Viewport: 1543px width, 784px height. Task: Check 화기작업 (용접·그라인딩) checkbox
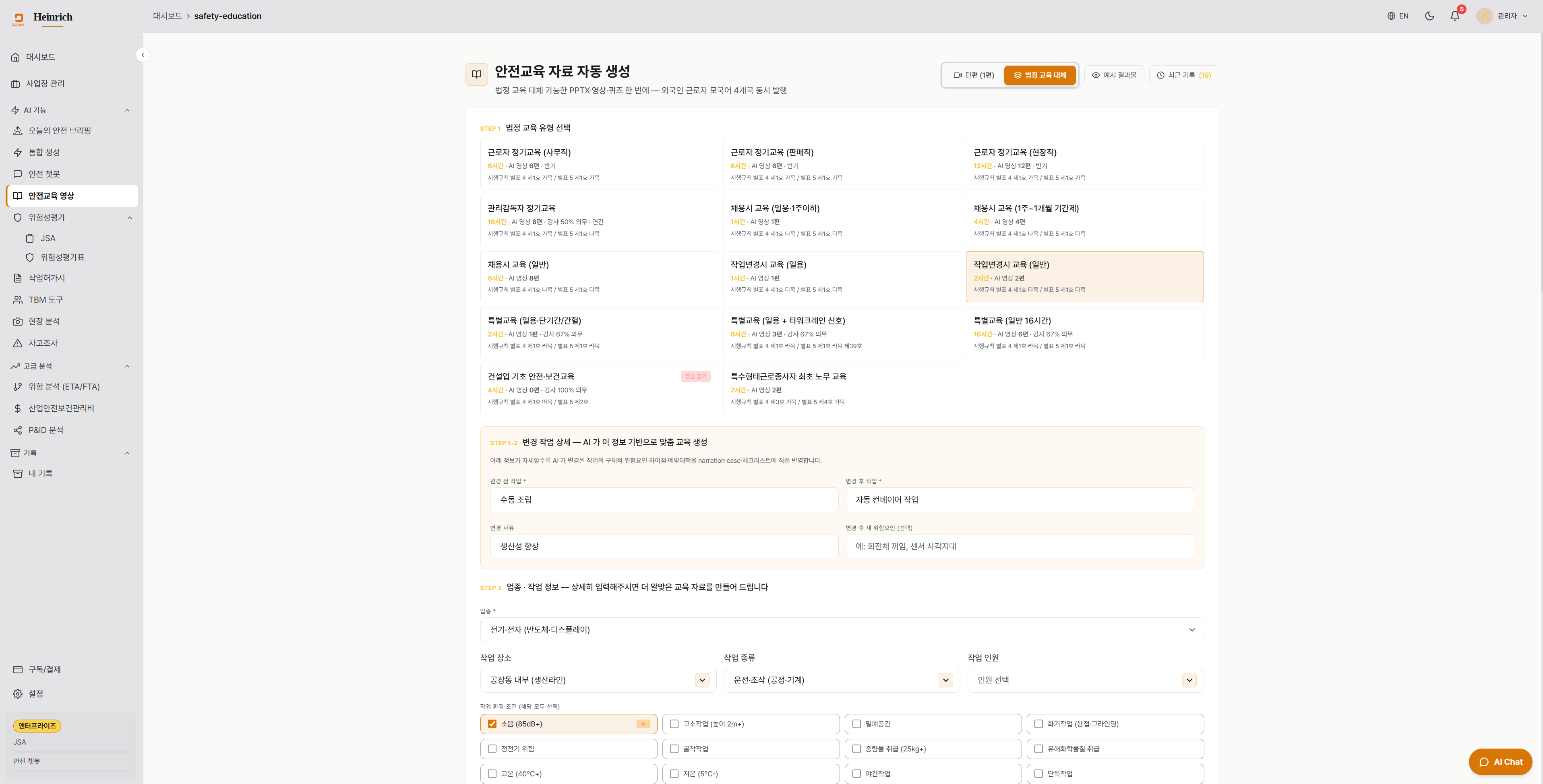coord(1038,724)
